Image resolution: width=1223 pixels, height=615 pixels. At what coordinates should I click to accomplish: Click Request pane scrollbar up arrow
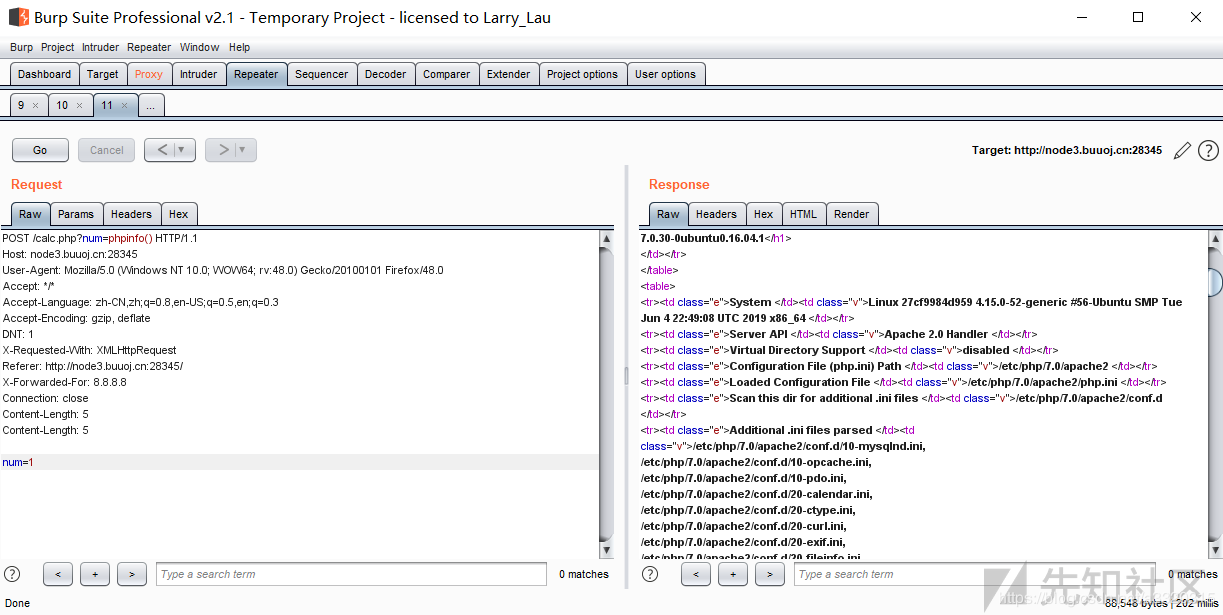coord(606,239)
